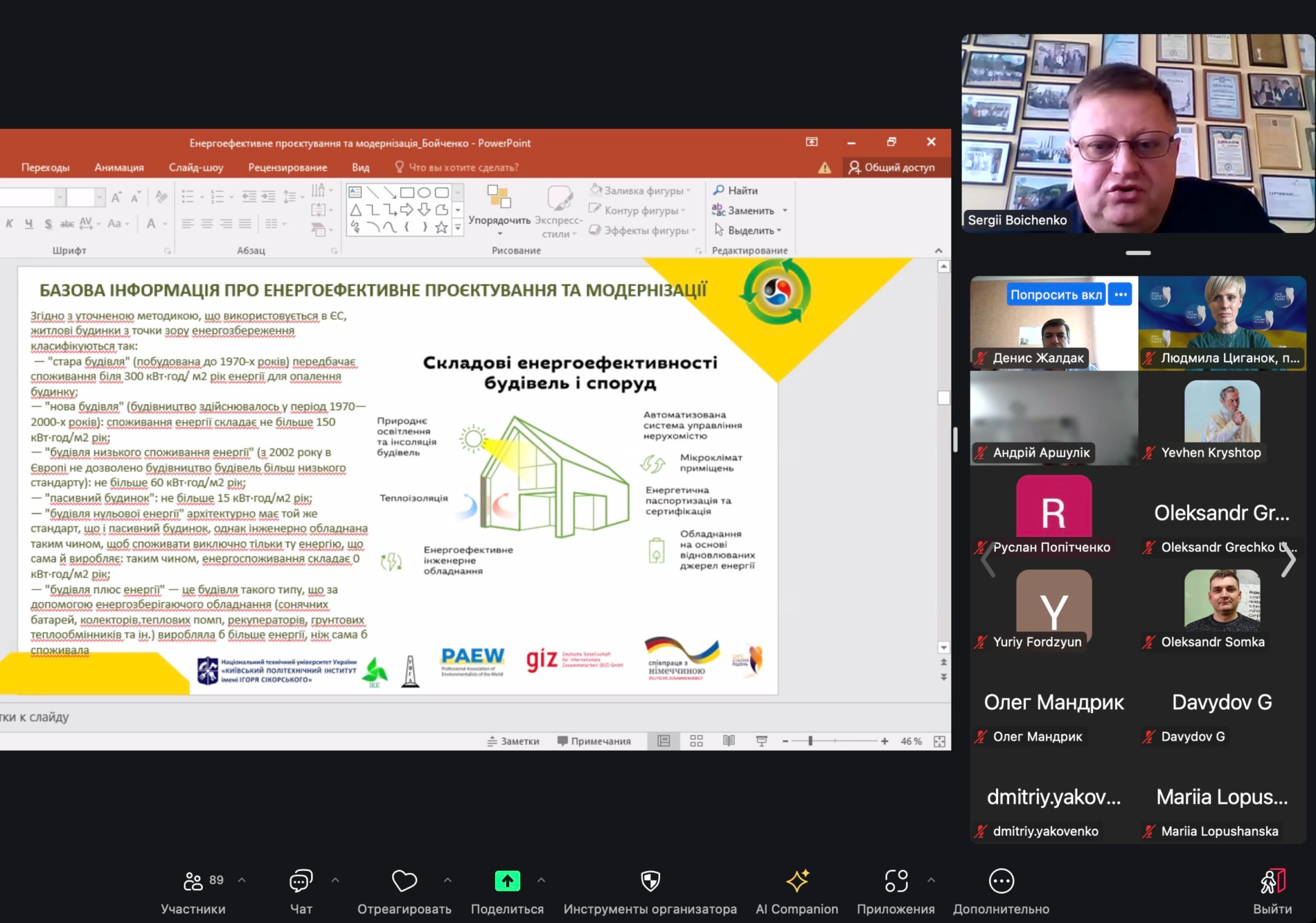Toggle the Comments pane in the PowerPoint status bar
The height and width of the screenshot is (923, 1316).
click(594, 741)
